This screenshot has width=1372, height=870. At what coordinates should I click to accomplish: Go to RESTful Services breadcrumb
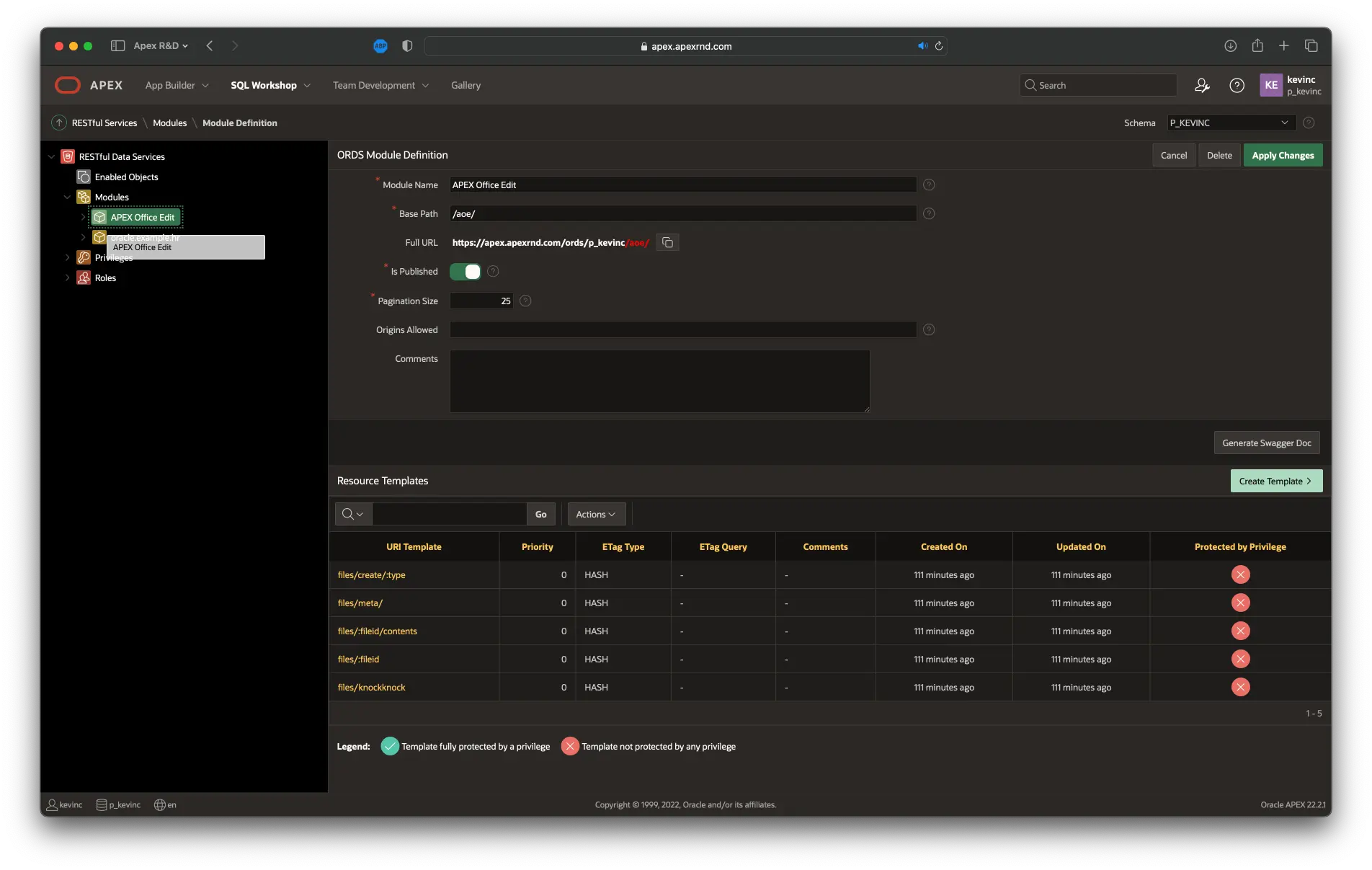click(x=104, y=123)
